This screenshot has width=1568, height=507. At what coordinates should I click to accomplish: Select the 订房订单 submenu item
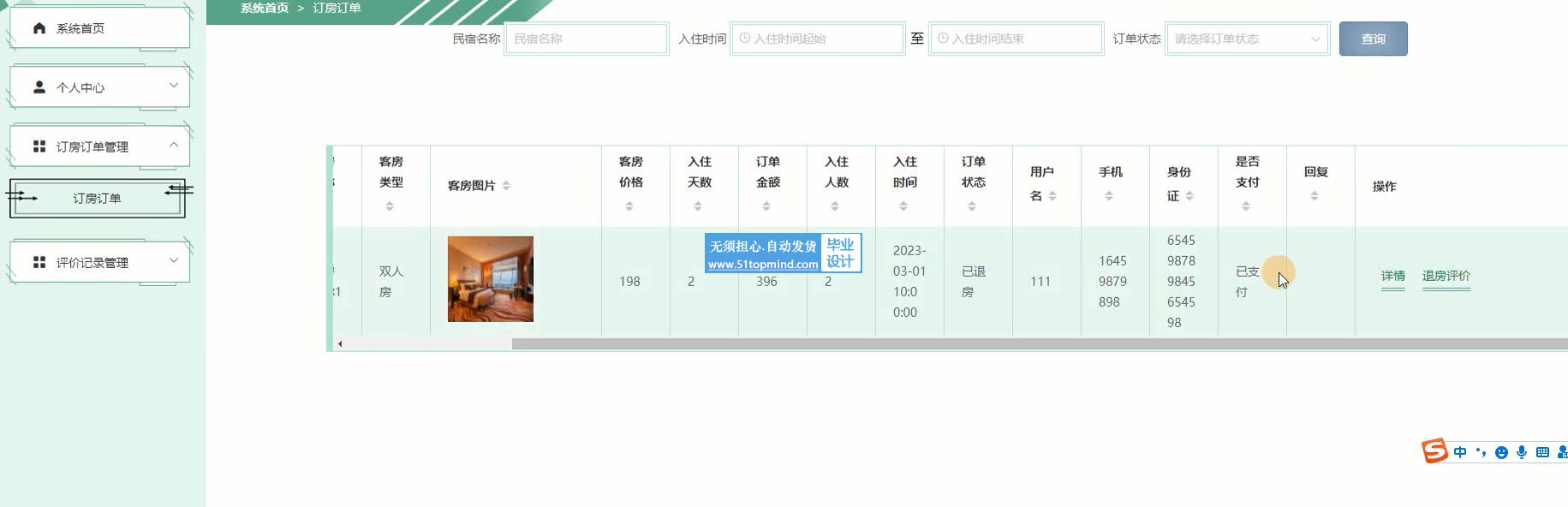[97, 198]
